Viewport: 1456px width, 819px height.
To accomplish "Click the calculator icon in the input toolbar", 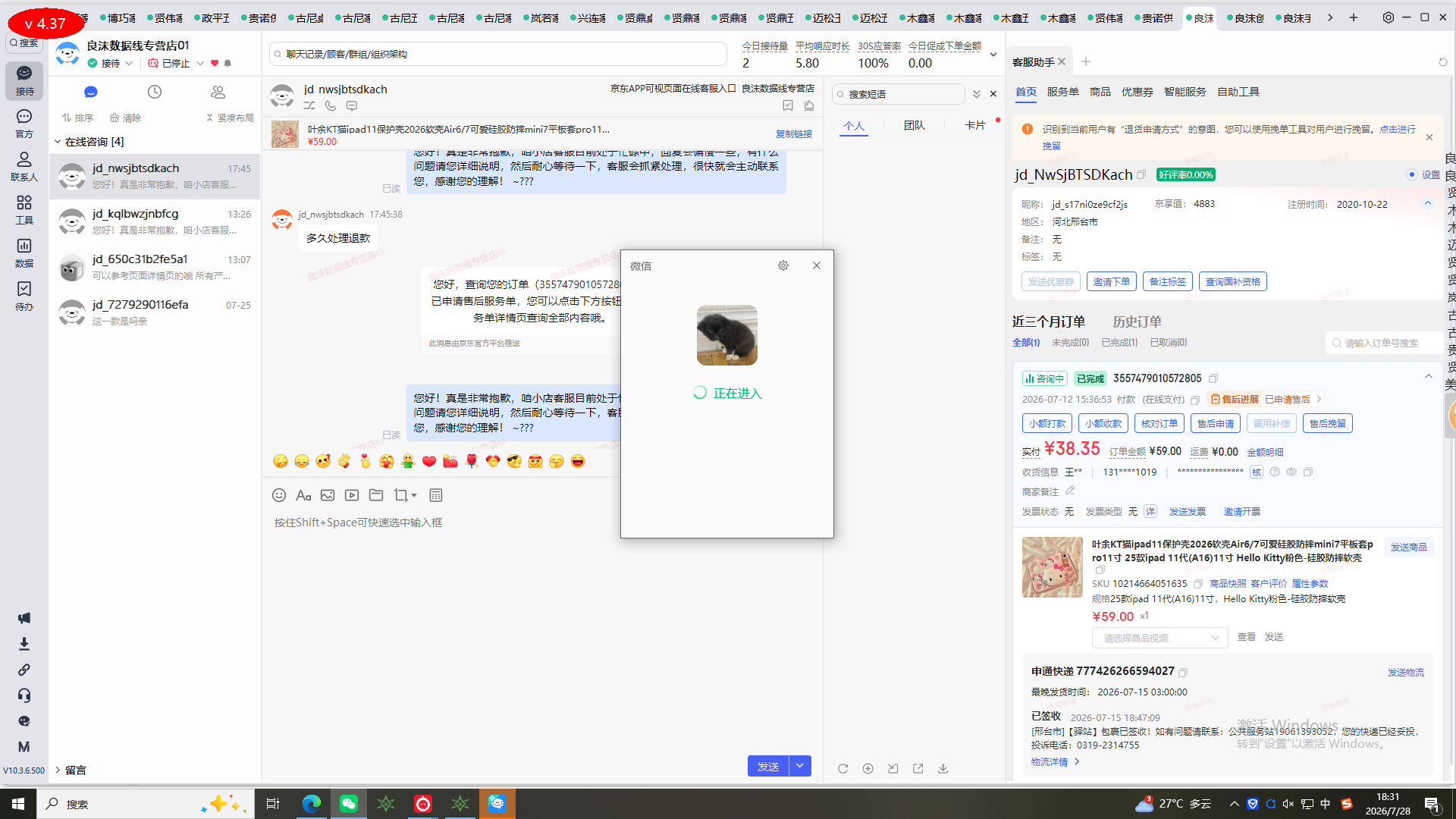I will pos(436,495).
